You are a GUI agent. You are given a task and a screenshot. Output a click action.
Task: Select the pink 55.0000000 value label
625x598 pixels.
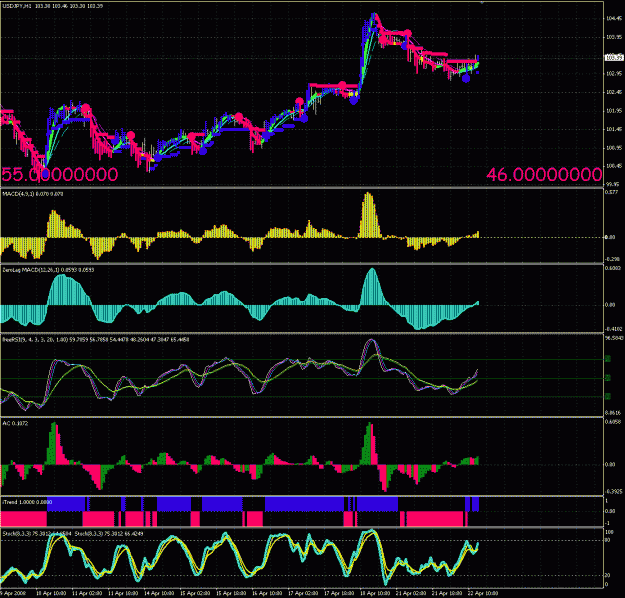tap(59, 175)
